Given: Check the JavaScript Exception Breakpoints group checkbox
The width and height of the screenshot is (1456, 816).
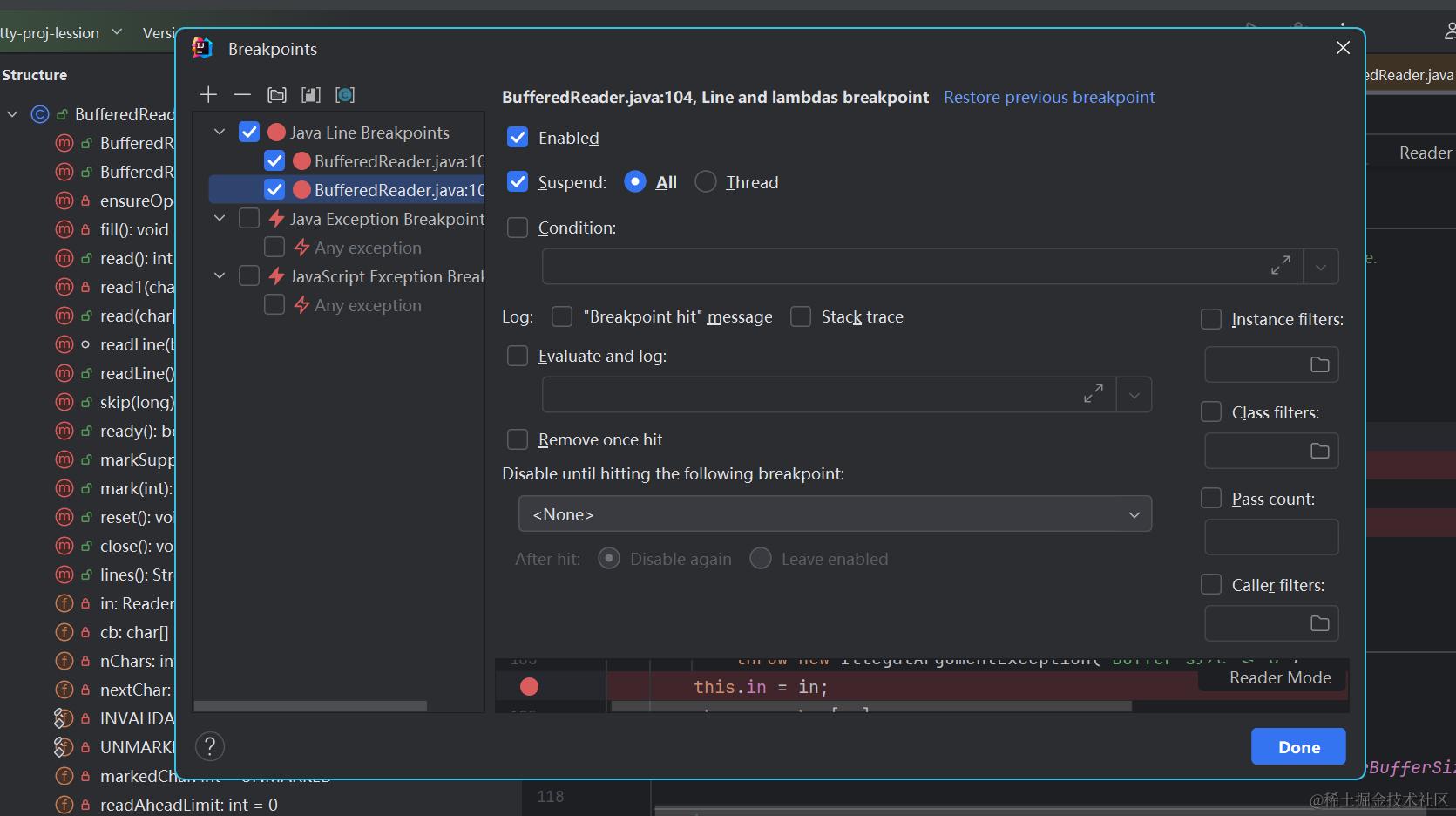Looking at the screenshot, I should pos(249,275).
